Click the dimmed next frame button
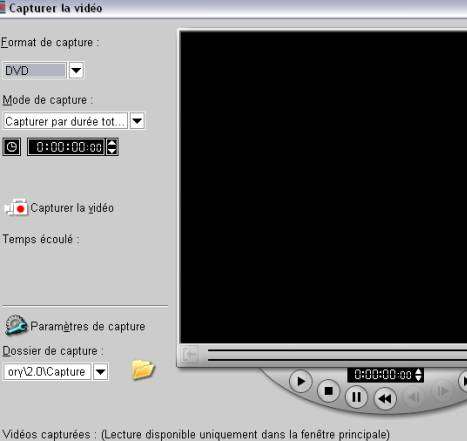The width and height of the screenshot is (467, 441). [443, 391]
